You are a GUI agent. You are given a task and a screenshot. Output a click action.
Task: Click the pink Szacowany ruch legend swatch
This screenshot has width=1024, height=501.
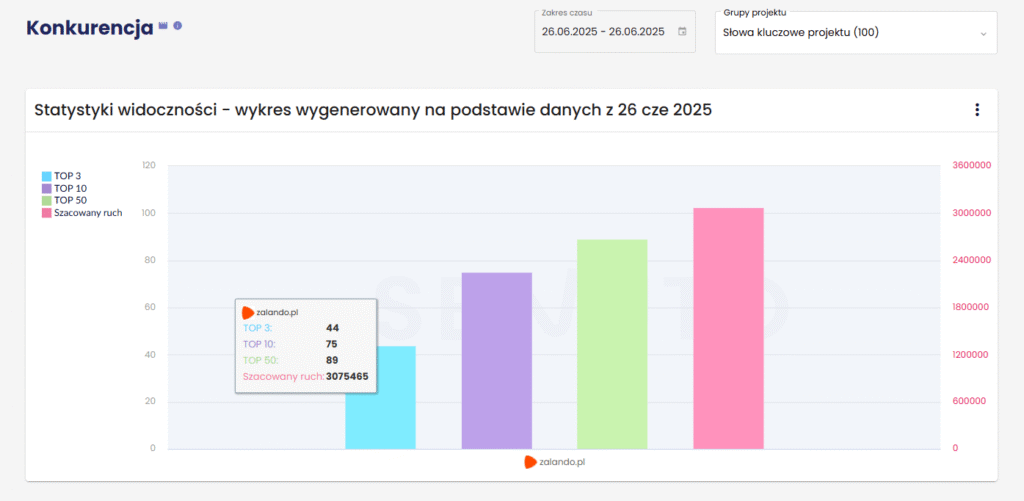(46, 214)
